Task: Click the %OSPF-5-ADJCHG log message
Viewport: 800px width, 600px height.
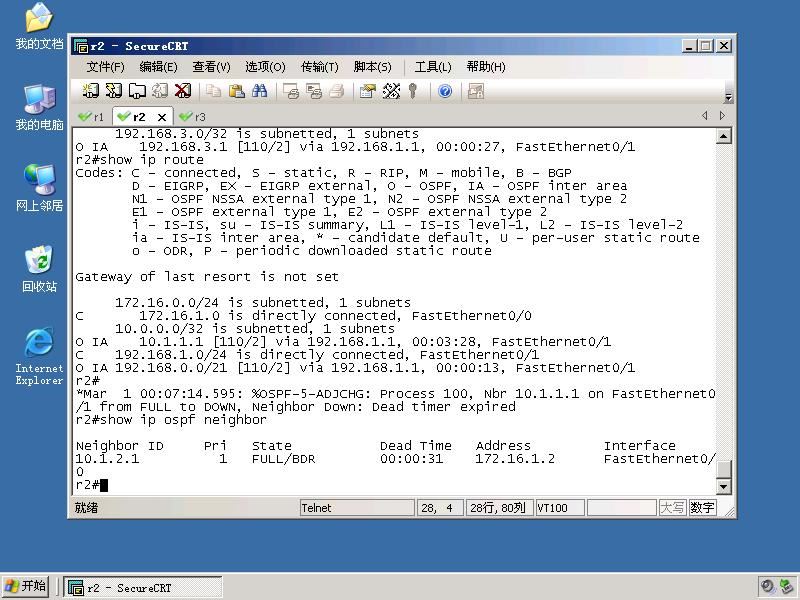Action: pos(395,401)
